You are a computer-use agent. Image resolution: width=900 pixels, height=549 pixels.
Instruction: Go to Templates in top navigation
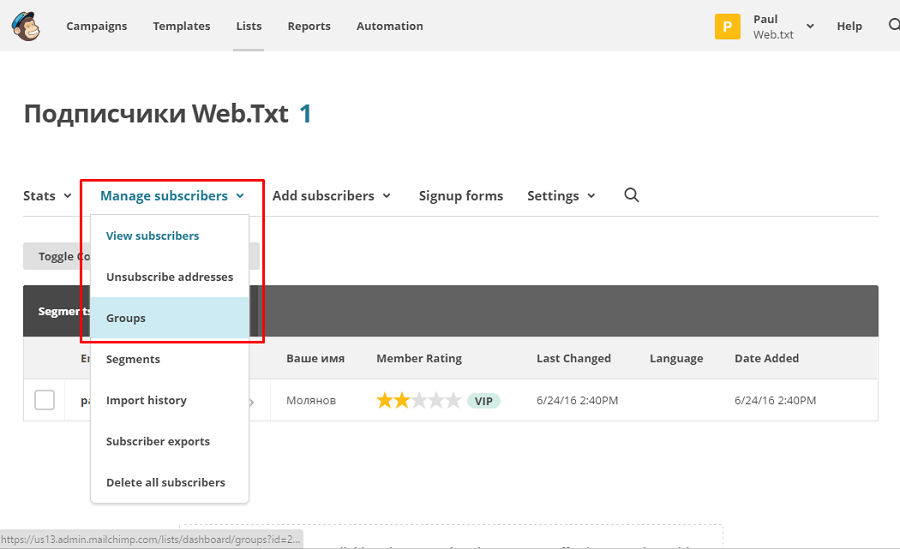(181, 26)
